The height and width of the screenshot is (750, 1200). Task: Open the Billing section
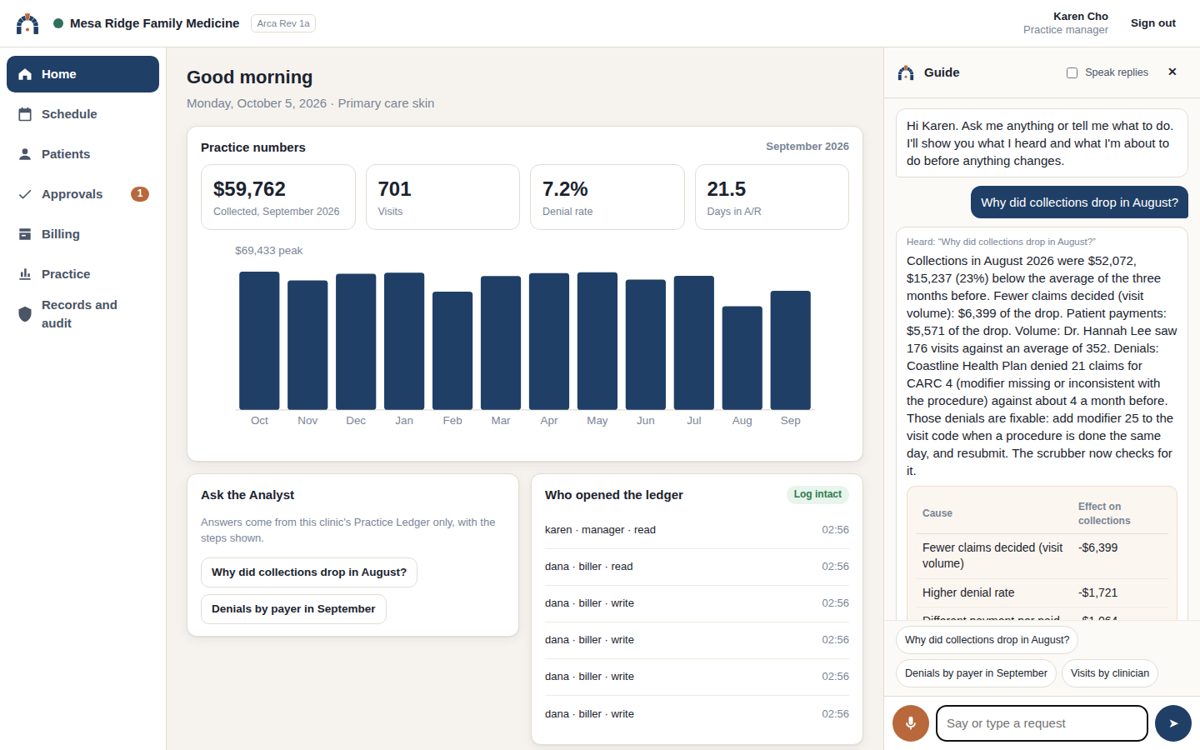pos(83,234)
